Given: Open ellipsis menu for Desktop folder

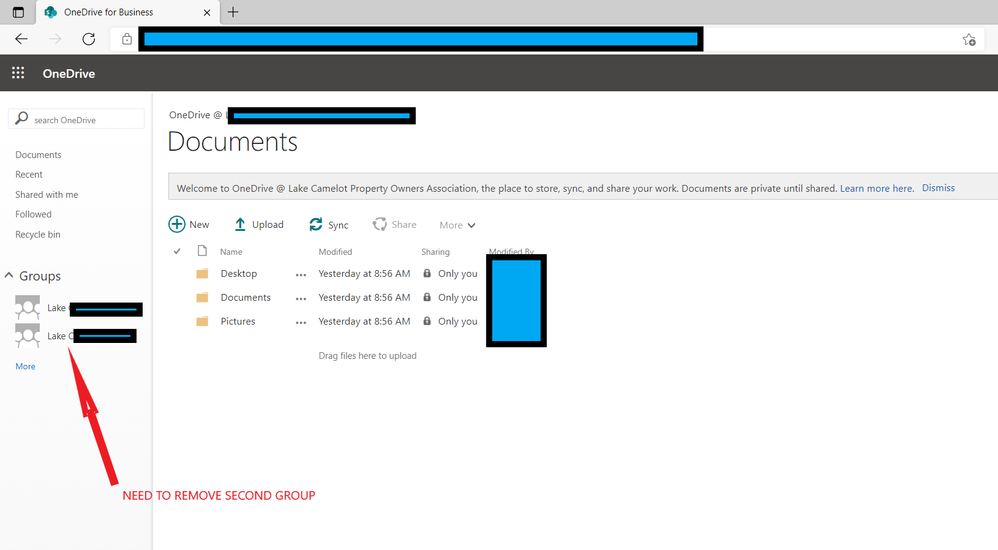Looking at the screenshot, I should pyautogui.click(x=301, y=275).
